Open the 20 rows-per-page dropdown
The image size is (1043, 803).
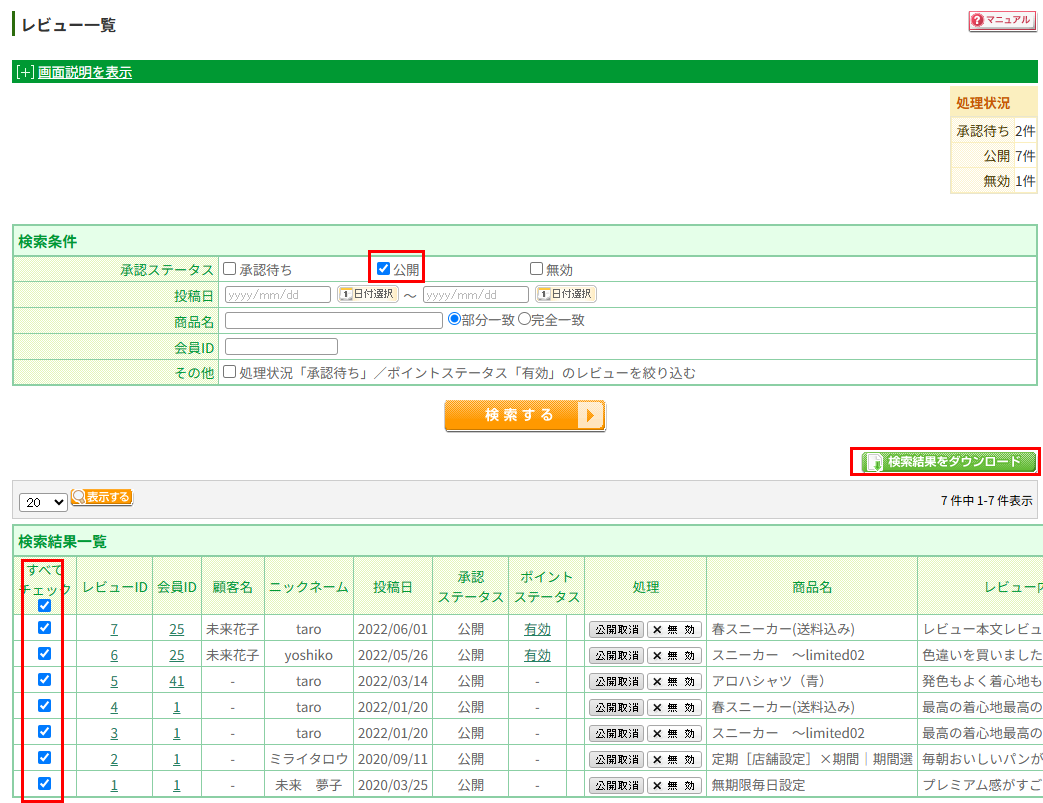coord(43,501)
